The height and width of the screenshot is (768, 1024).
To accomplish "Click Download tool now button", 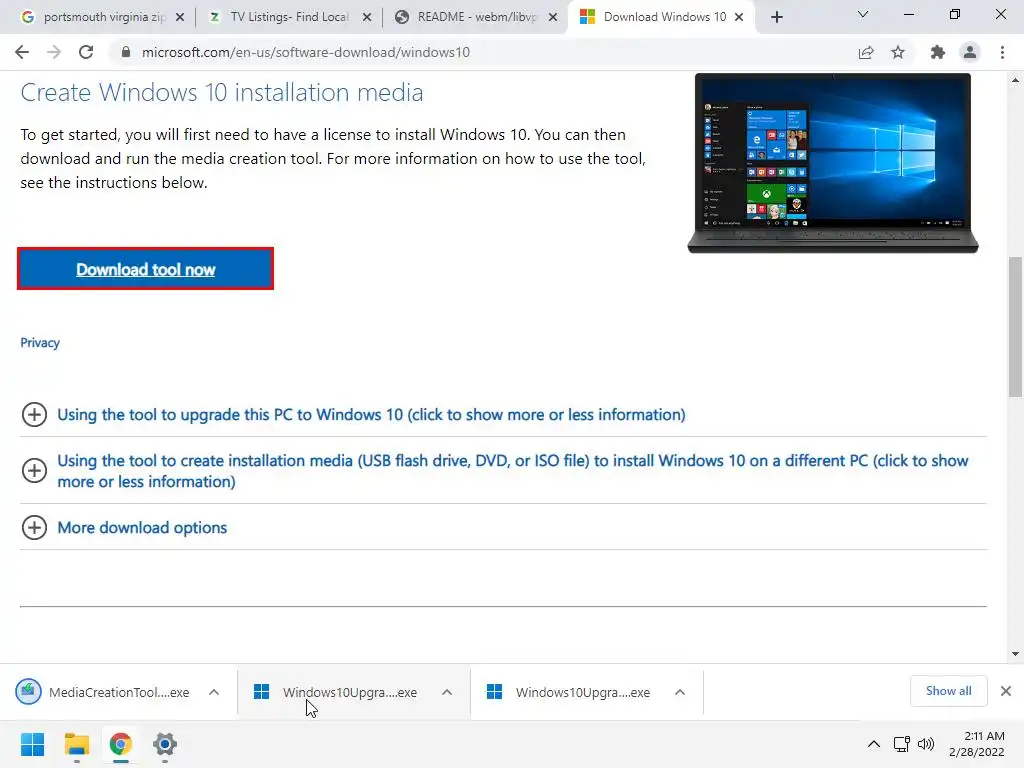I will pyautogui.click(x=145, y=269).
